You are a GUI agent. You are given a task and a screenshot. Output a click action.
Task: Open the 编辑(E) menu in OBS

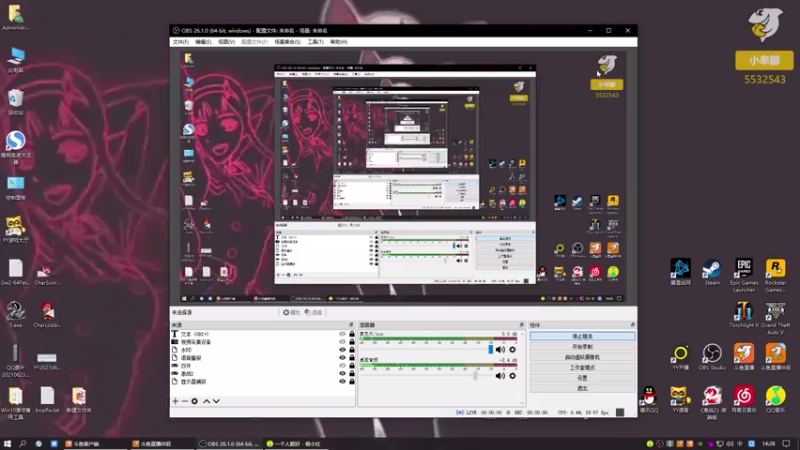(x=203, y=42)
